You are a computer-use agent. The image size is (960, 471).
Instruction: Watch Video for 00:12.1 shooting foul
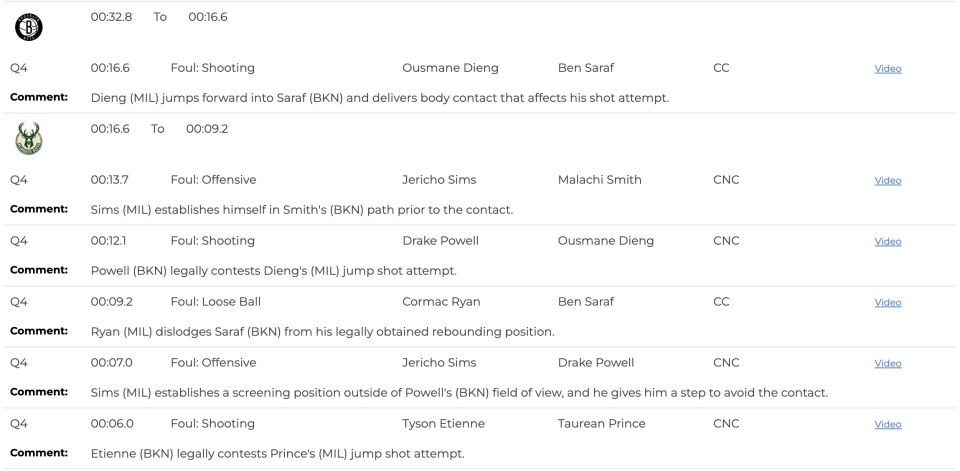[887, 242]
